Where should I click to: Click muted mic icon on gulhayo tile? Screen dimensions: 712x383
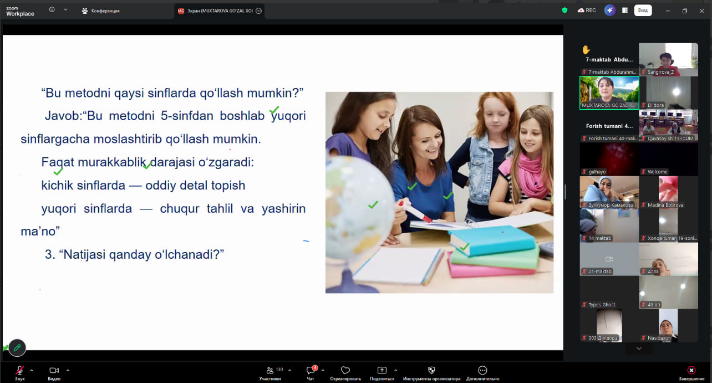[x=585, y=172]
